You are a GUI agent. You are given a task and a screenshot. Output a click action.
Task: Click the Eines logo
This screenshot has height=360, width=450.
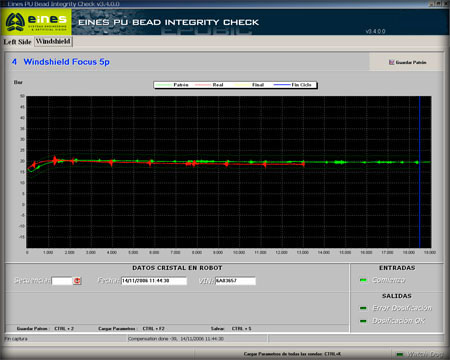(36, 22)
